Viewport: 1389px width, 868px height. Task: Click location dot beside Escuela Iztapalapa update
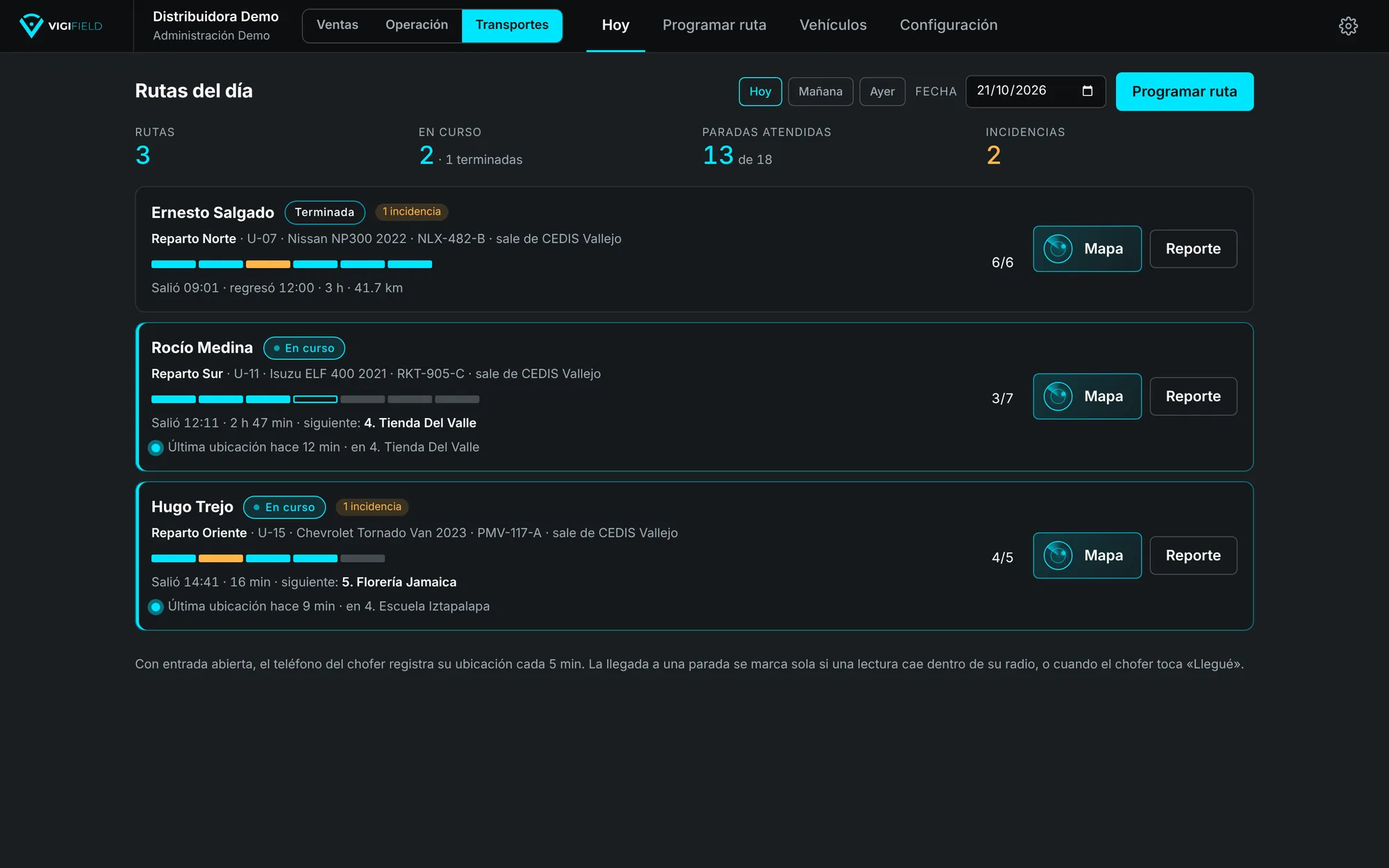click(156, 607)
